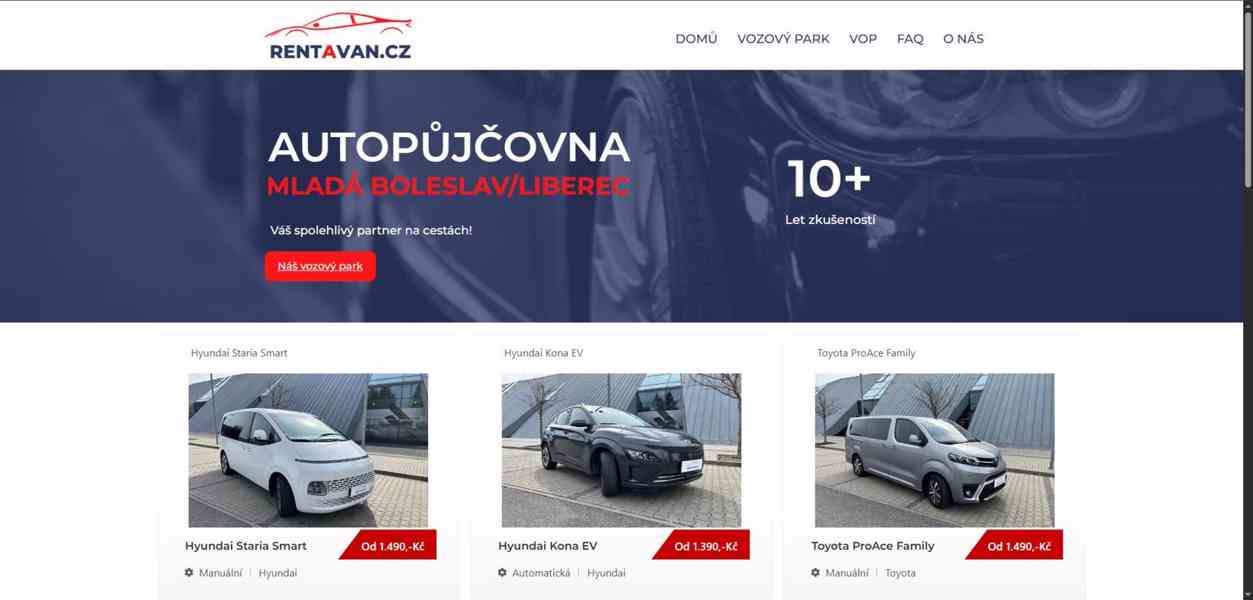Open Hyundai Kona EV photo
The width and height of the screenshot is (1253, 600).
(621, 450)
